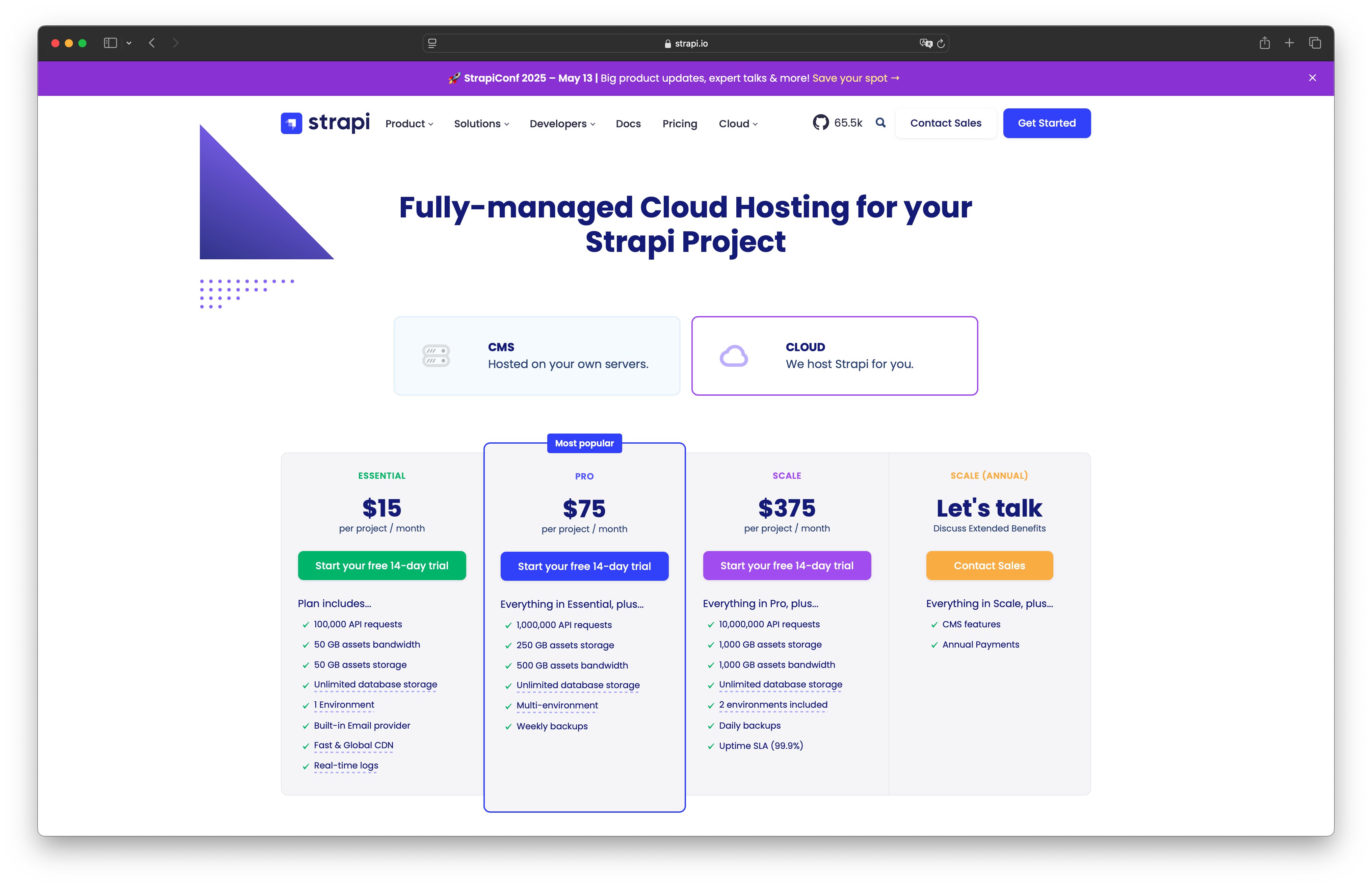Viewport: 1372px width, 886px height.
Task: Click the $75 Pro price
Action: point(584,509)
